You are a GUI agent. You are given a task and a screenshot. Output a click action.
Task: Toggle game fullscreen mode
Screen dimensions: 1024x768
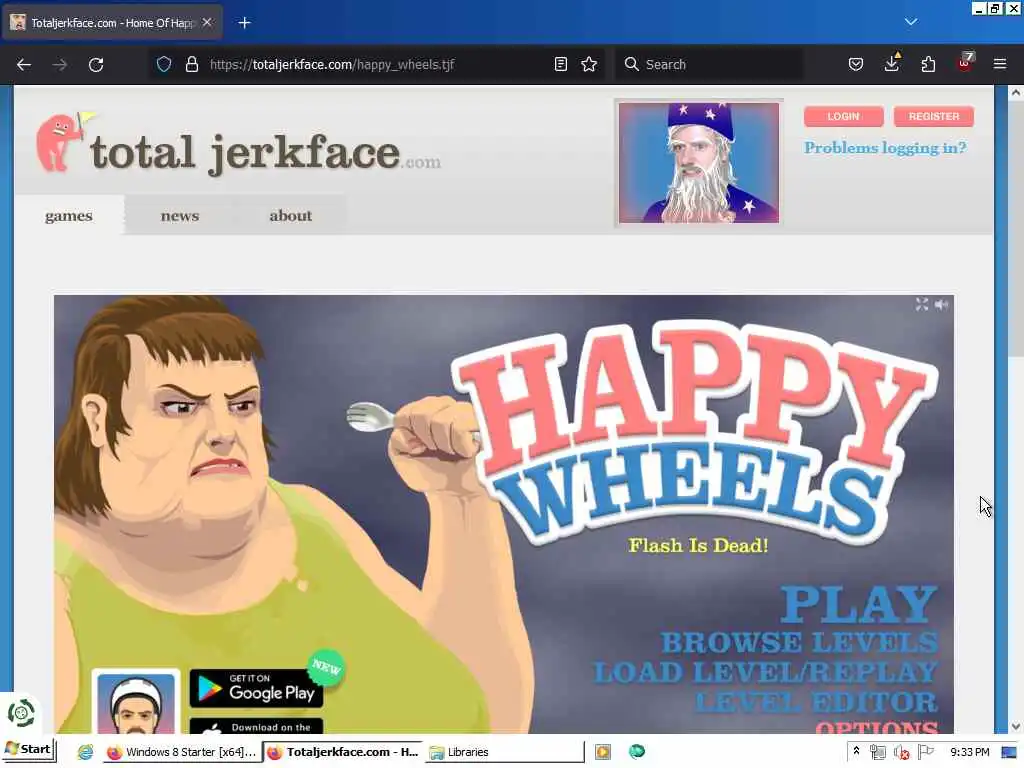coord(921,304)
